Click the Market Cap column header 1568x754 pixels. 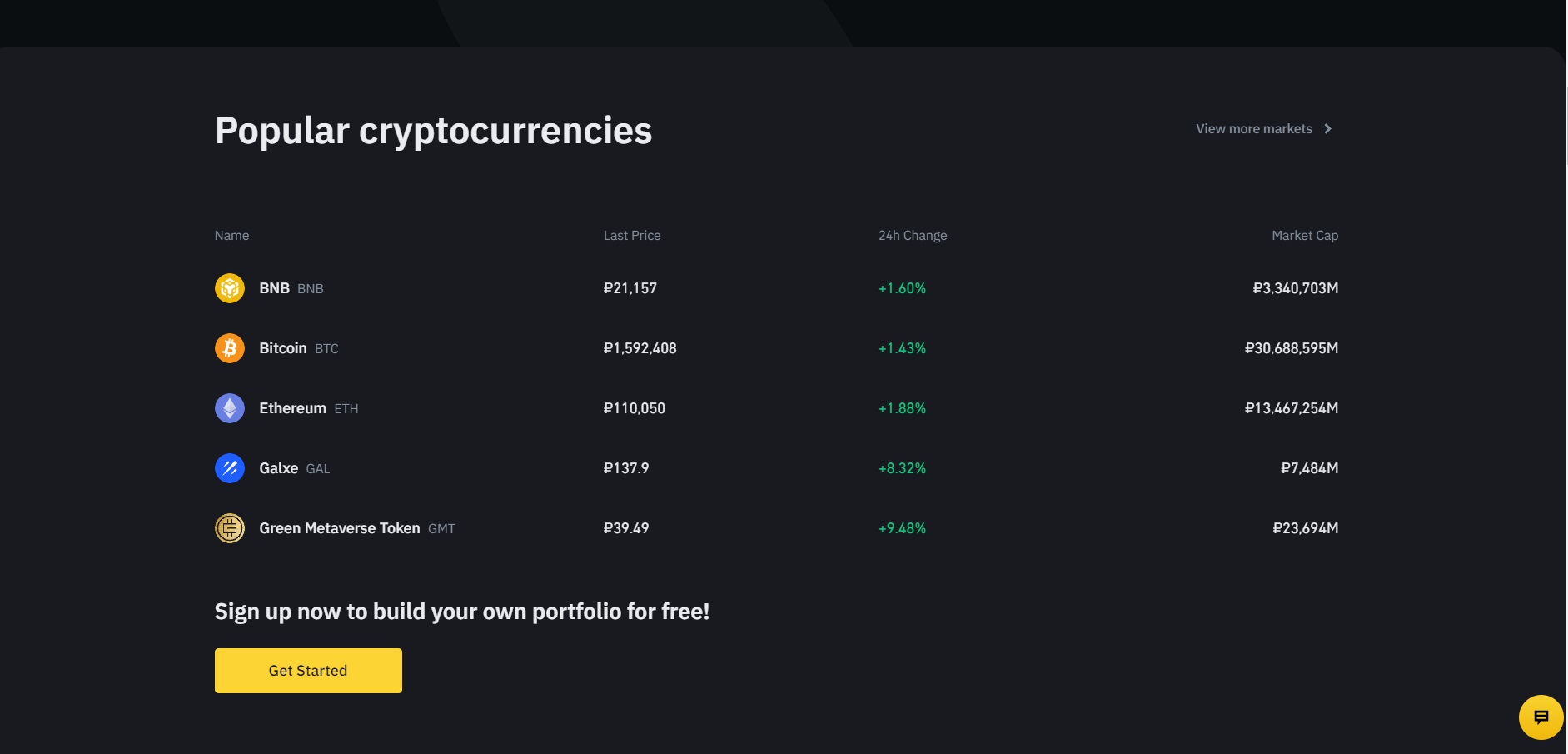pos(1305,236)
